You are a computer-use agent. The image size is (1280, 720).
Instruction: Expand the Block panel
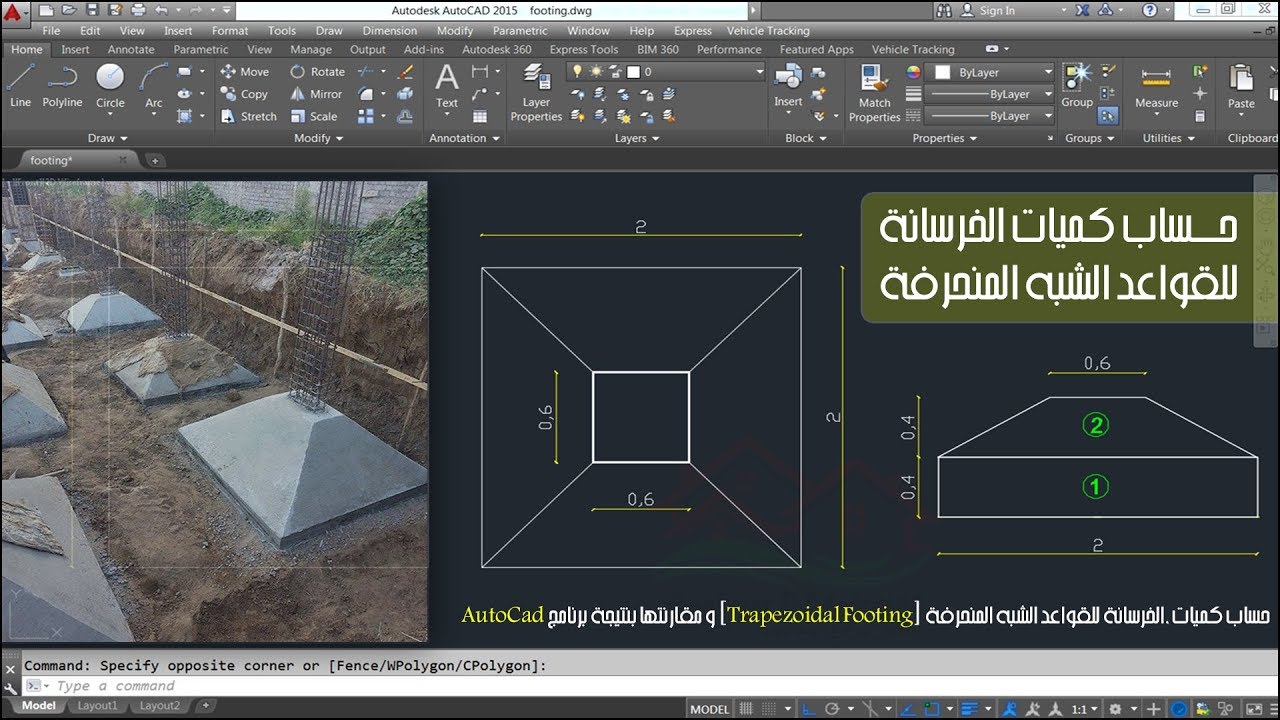tap(805, 138)
